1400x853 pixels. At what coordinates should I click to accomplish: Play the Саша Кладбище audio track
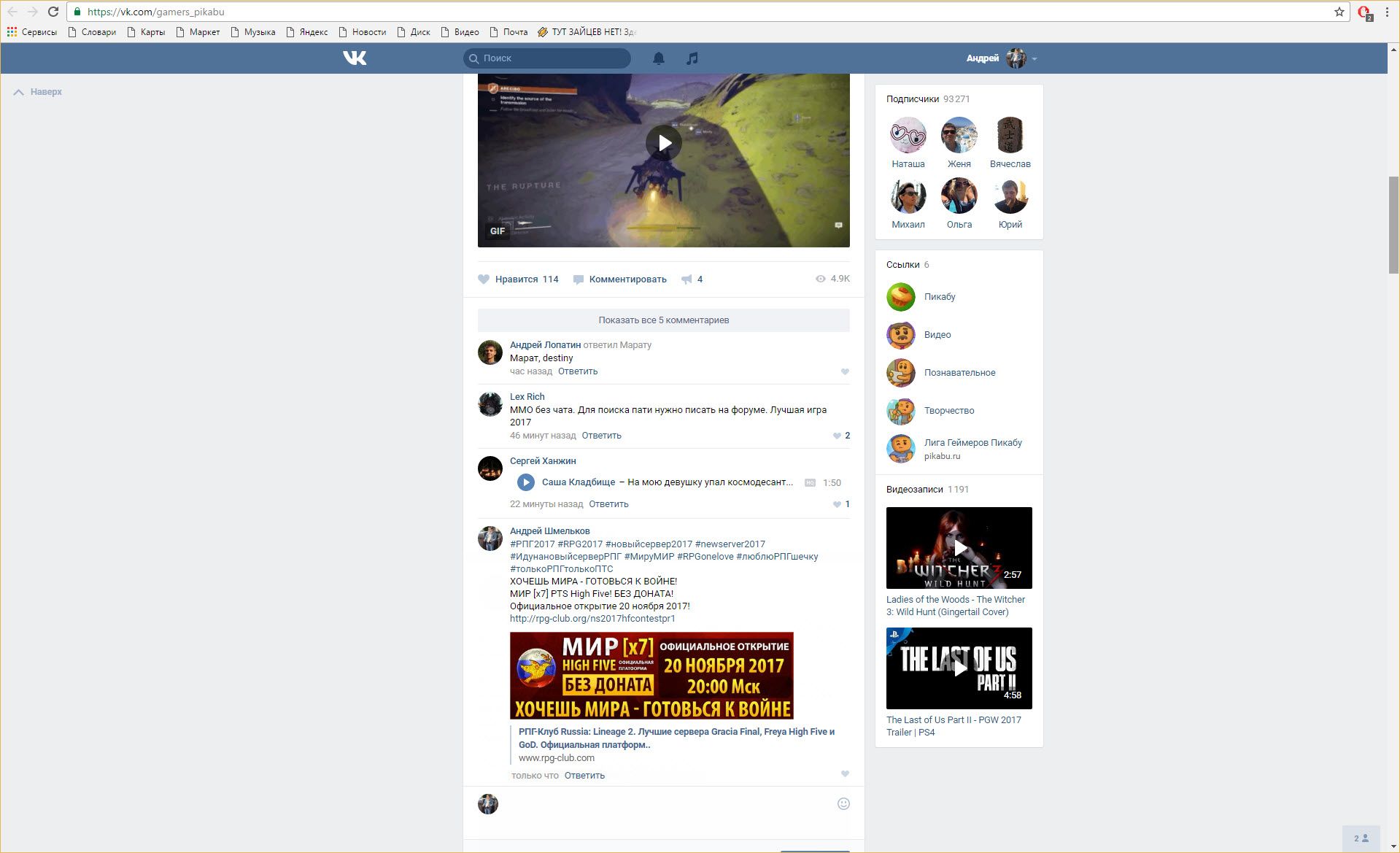pyautogui.click(x=525, y=482)
